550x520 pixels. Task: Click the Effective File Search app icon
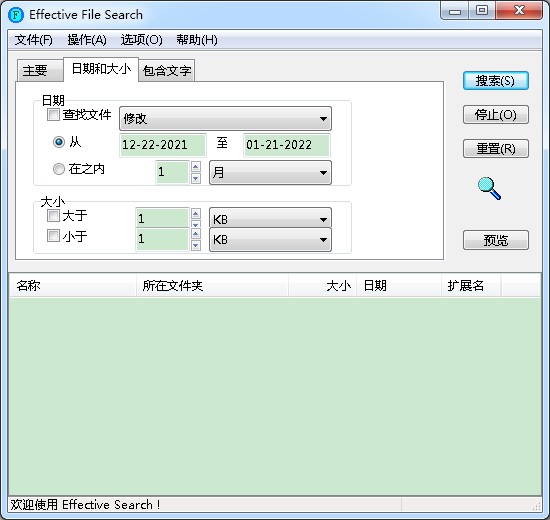(16, 15)
